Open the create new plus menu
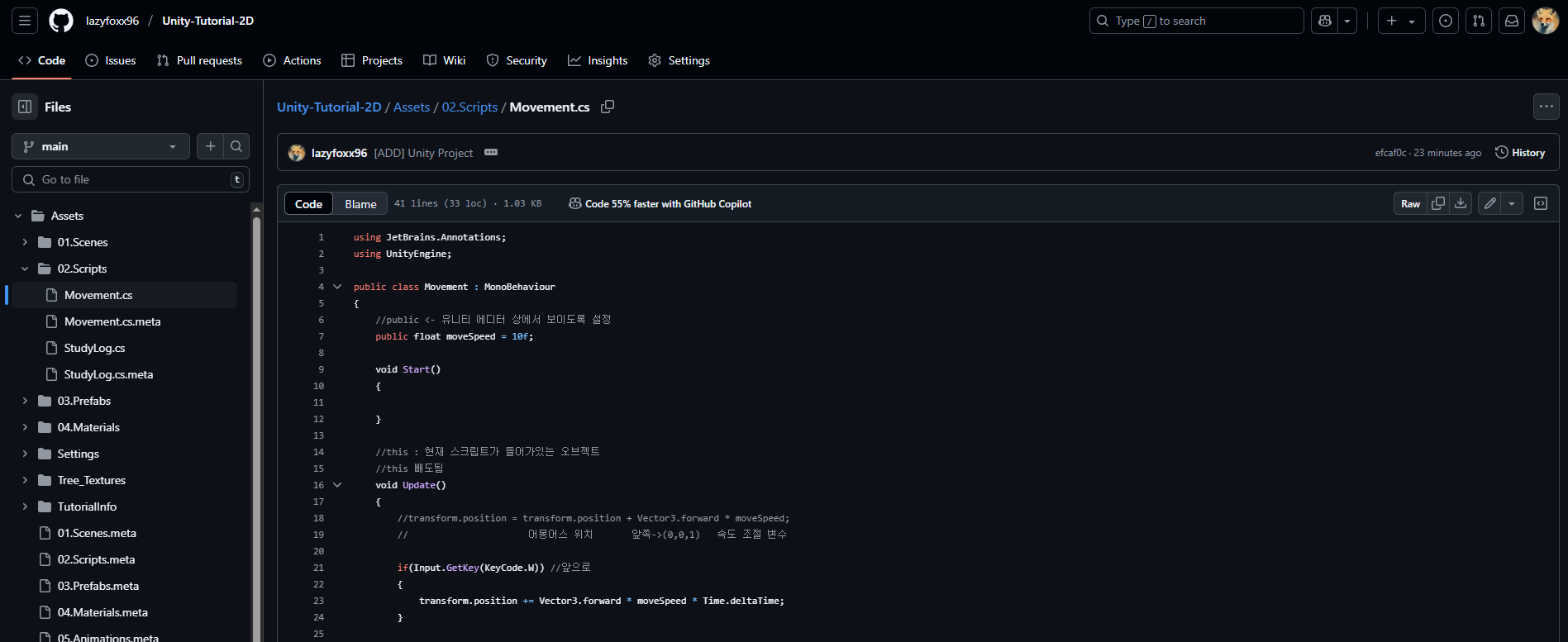Image resolution: width=1568 pixels, height=642 pixels. (x=1401, y=21)
